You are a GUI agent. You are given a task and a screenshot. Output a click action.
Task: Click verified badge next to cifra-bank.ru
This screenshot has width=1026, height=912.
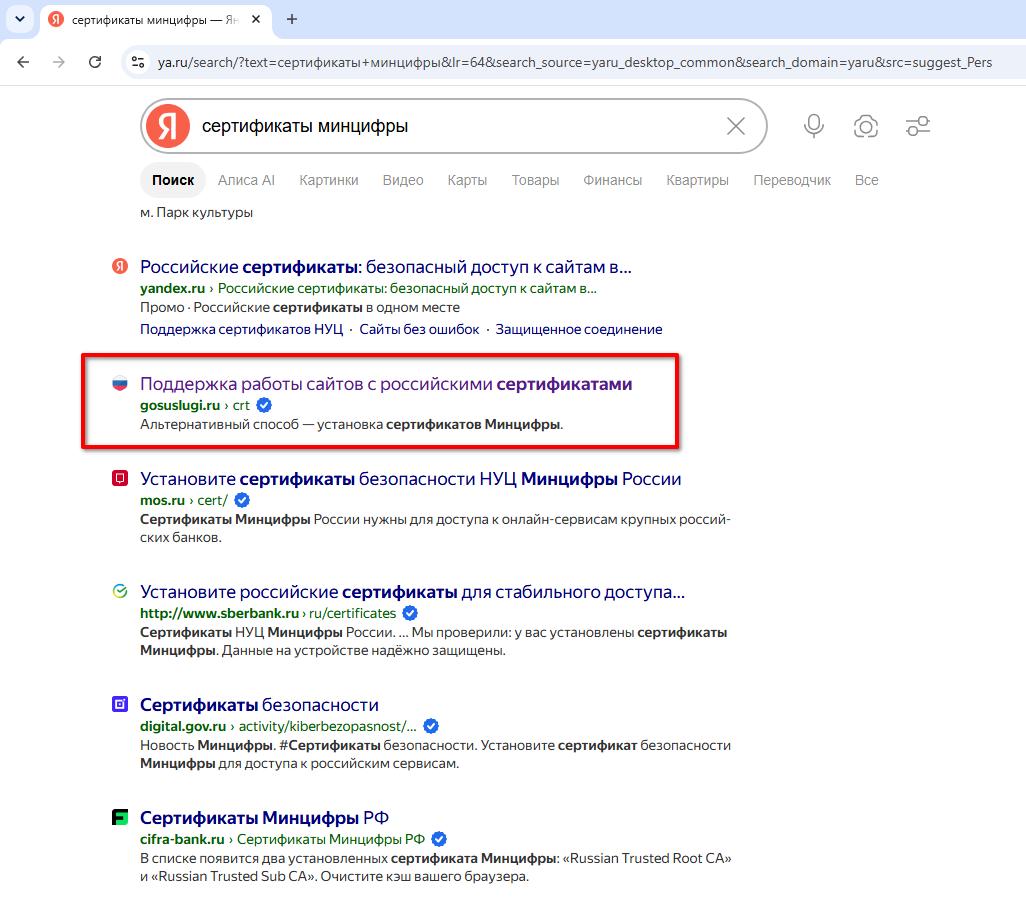(x=440, y=839)
